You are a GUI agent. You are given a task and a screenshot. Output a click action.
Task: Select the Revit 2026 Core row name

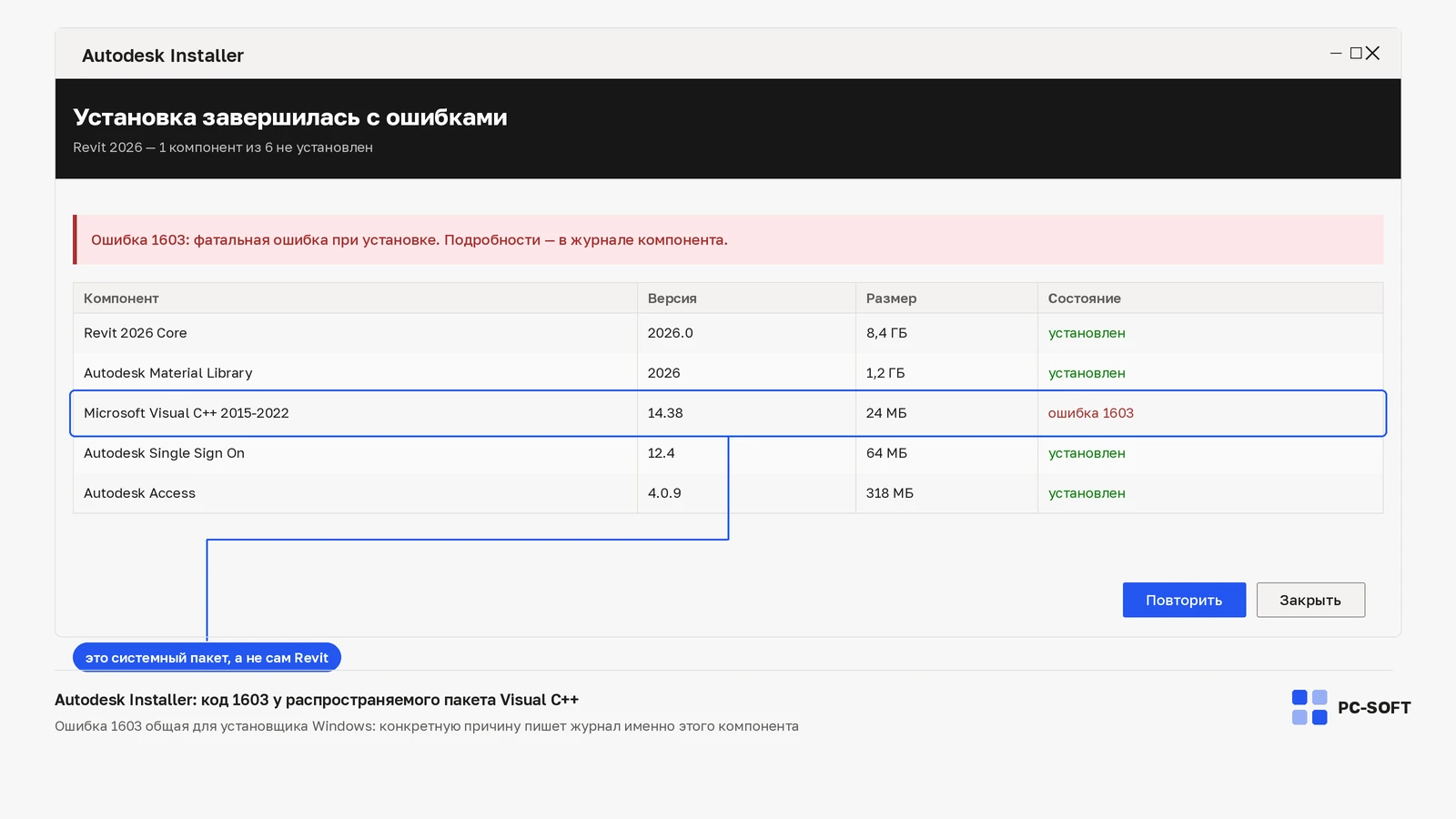[136, 333]
